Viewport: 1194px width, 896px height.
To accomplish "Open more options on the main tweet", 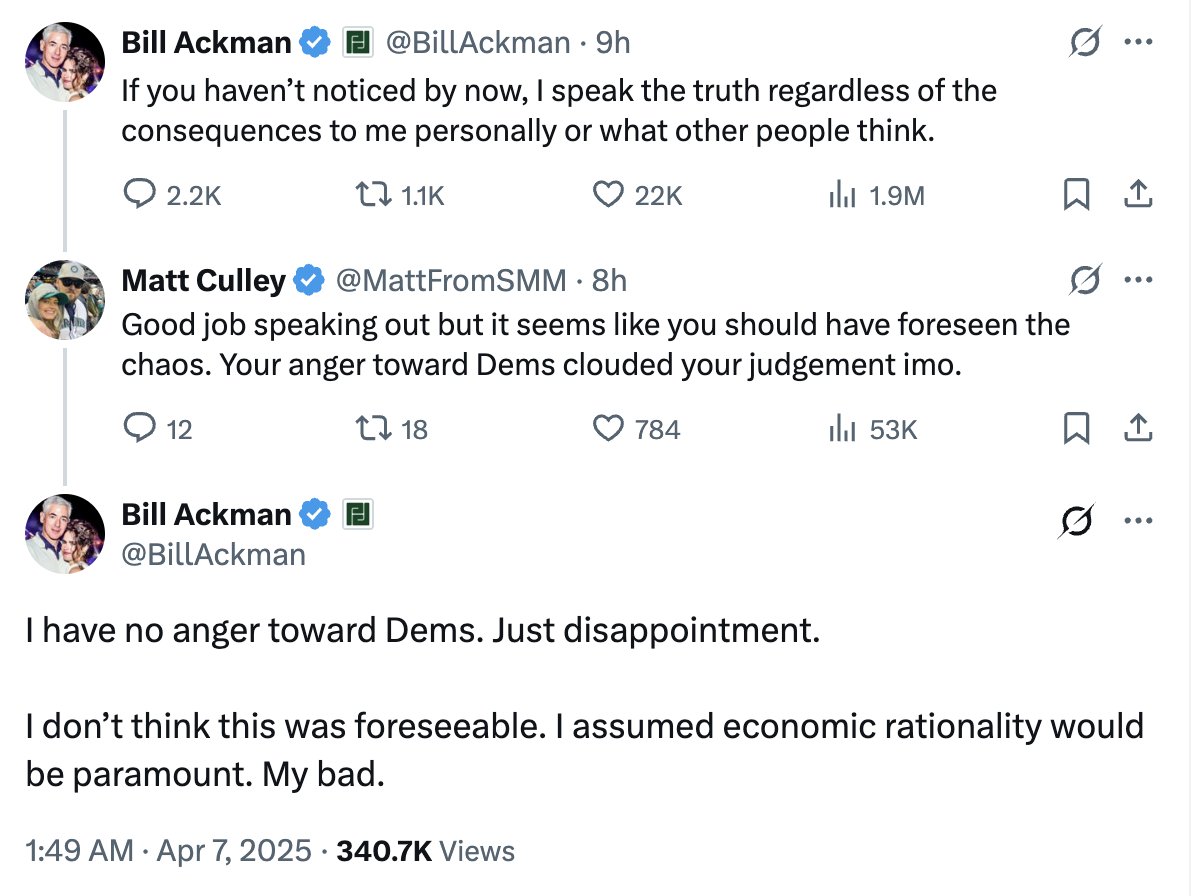I will click(x=1138, y=519).
